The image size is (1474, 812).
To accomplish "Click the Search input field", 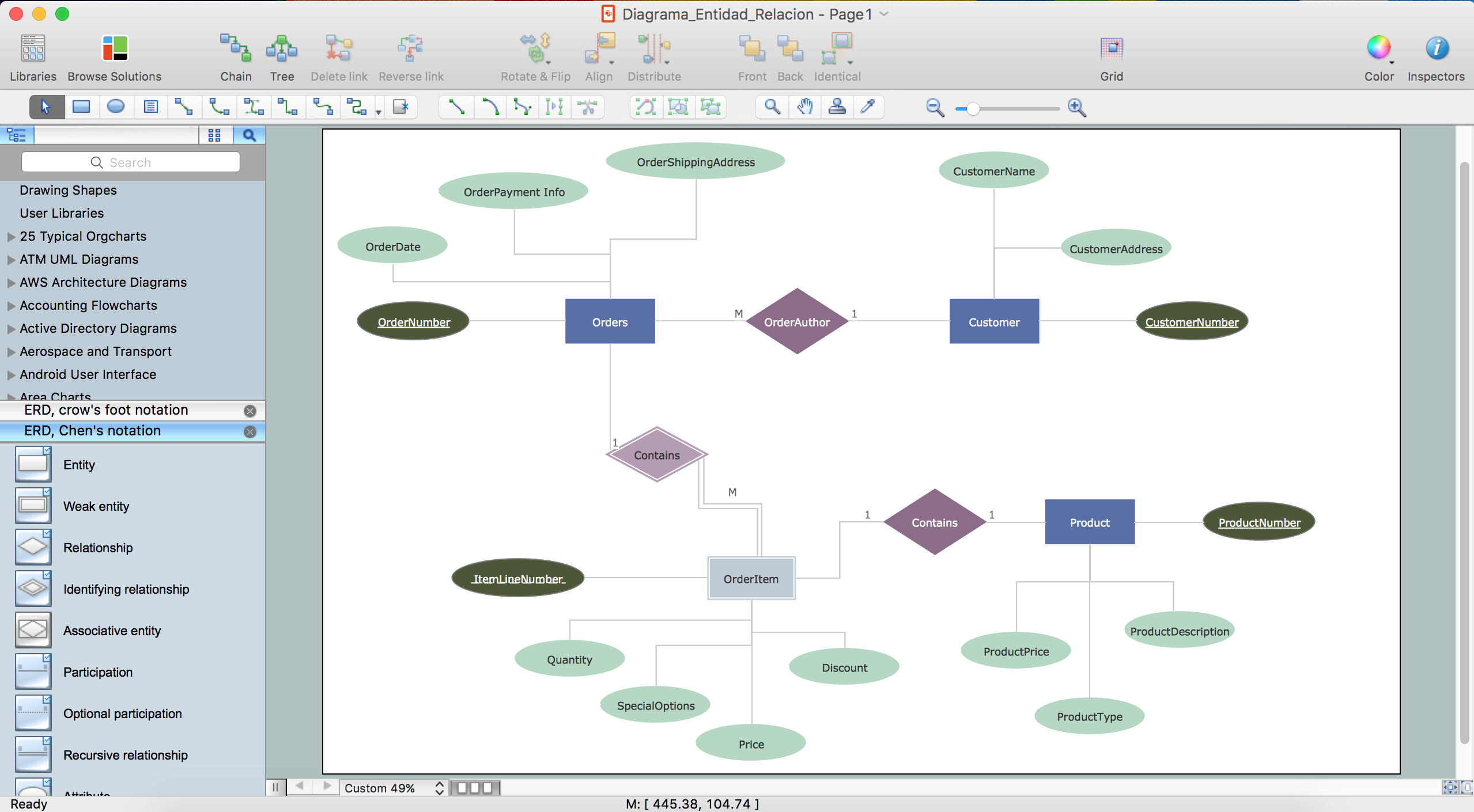I will (130, 162).
